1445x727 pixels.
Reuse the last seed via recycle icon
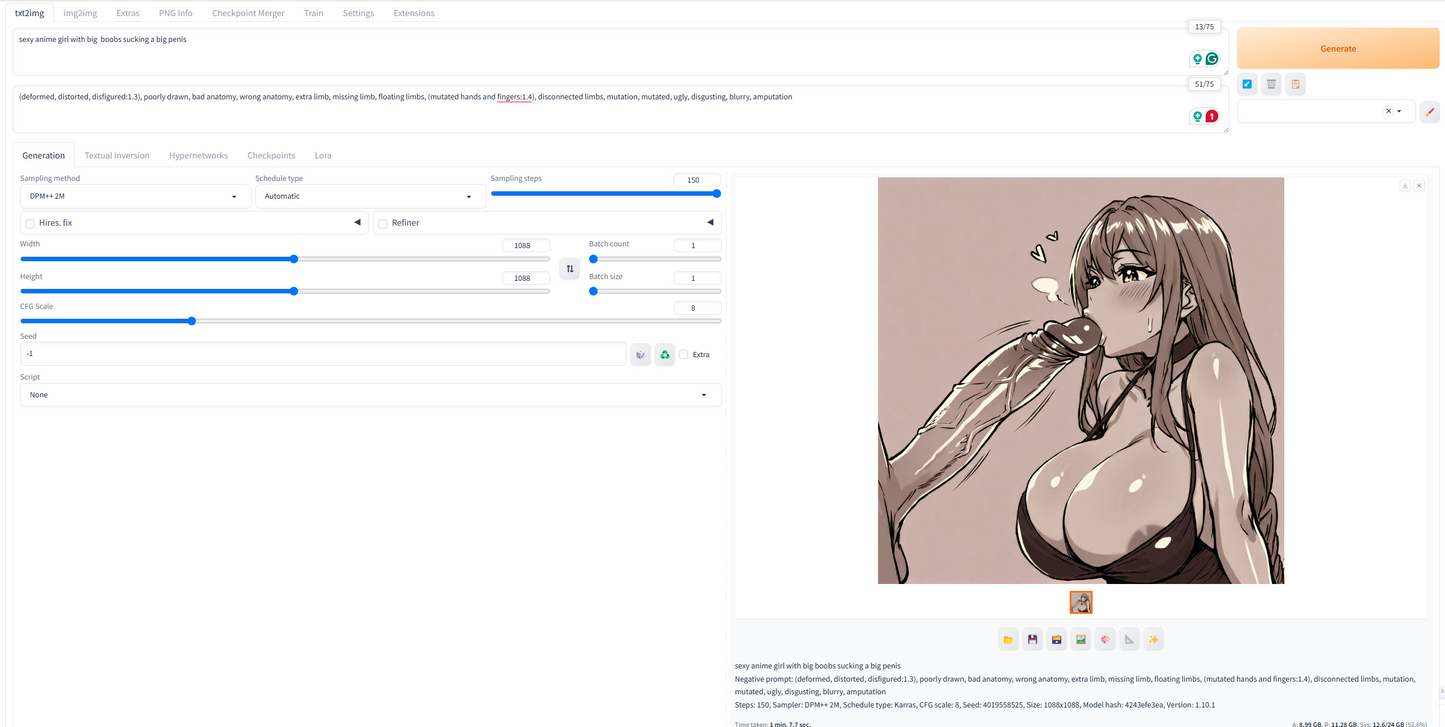tap(664, 354)
